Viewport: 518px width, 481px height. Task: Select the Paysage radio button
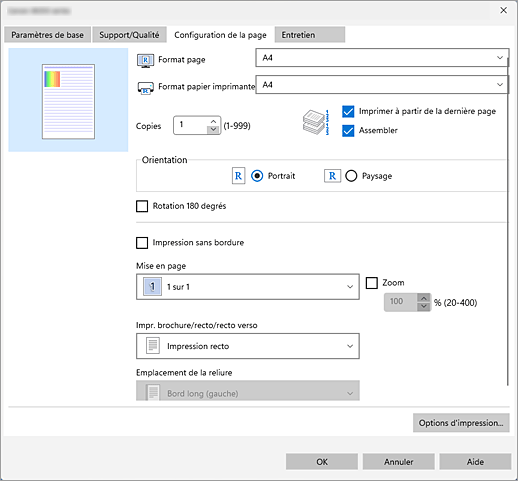click(x=351, y=176)
